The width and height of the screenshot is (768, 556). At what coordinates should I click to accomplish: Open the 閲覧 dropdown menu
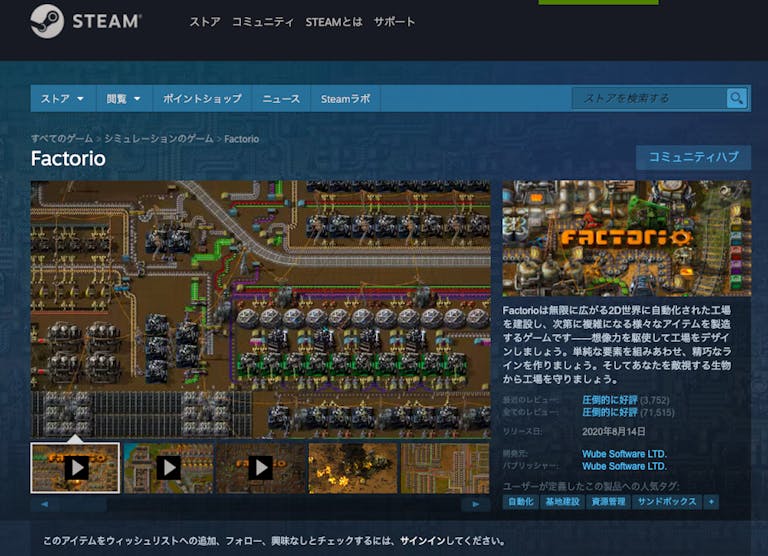(124, 98)
